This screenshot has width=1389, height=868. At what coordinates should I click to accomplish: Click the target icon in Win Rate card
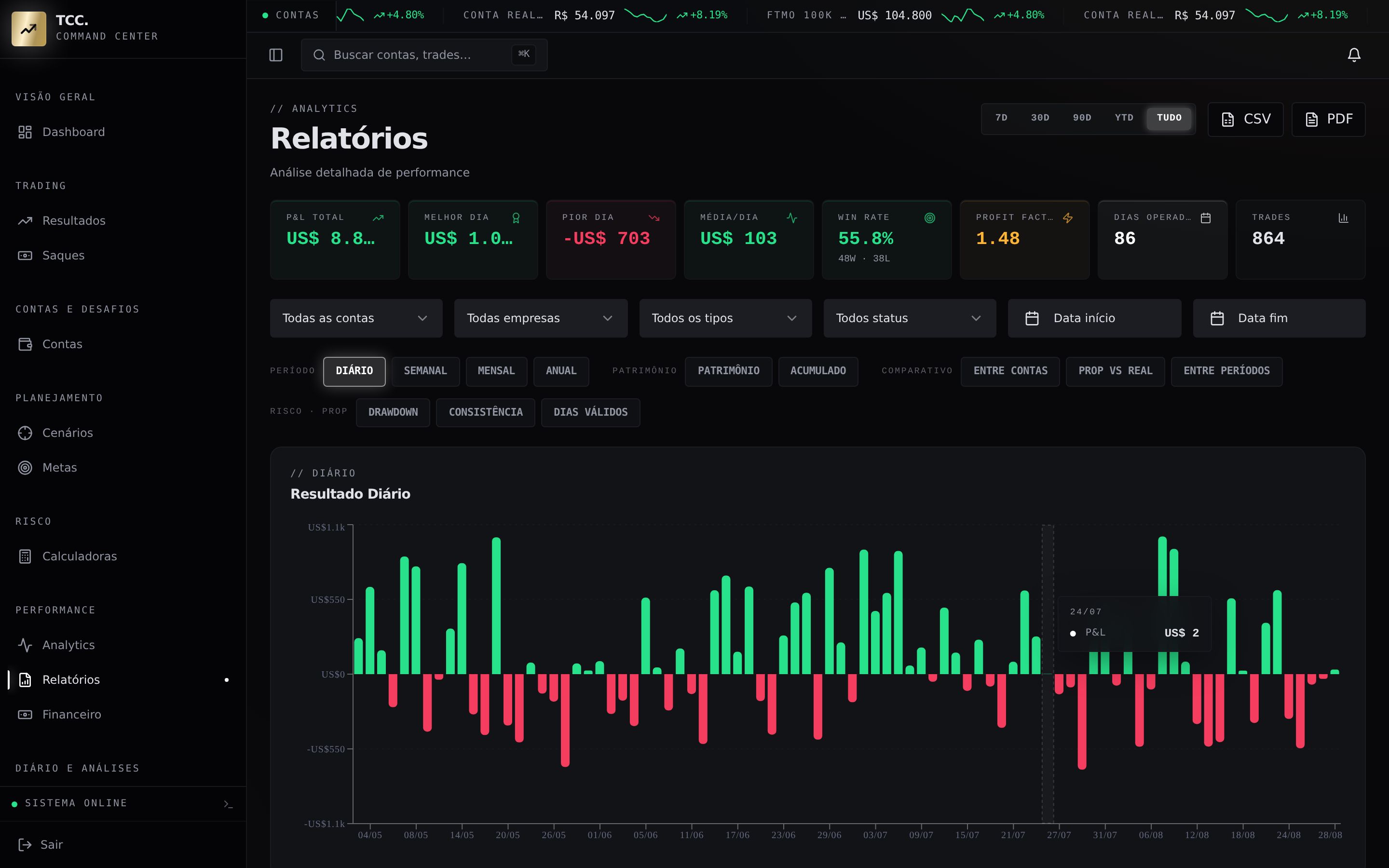[x=930, y=218]
